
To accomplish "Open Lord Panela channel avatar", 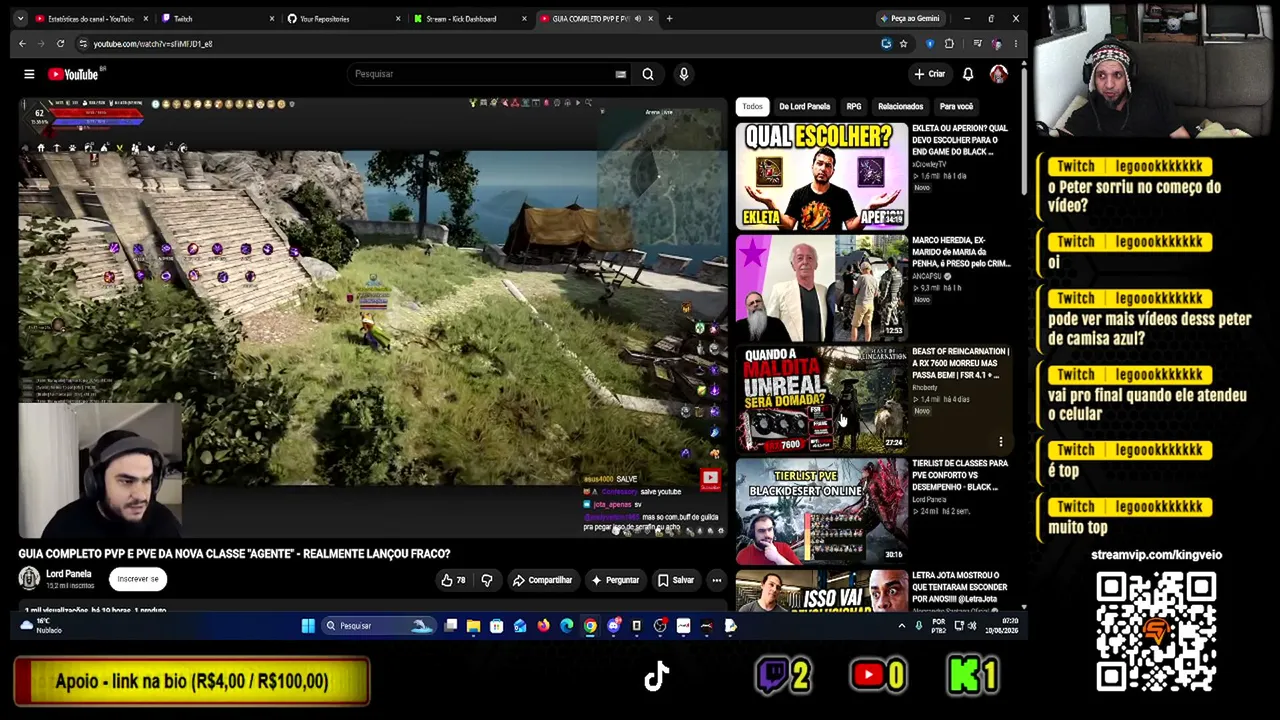I will pyautogui.click(x=29, y=579).
